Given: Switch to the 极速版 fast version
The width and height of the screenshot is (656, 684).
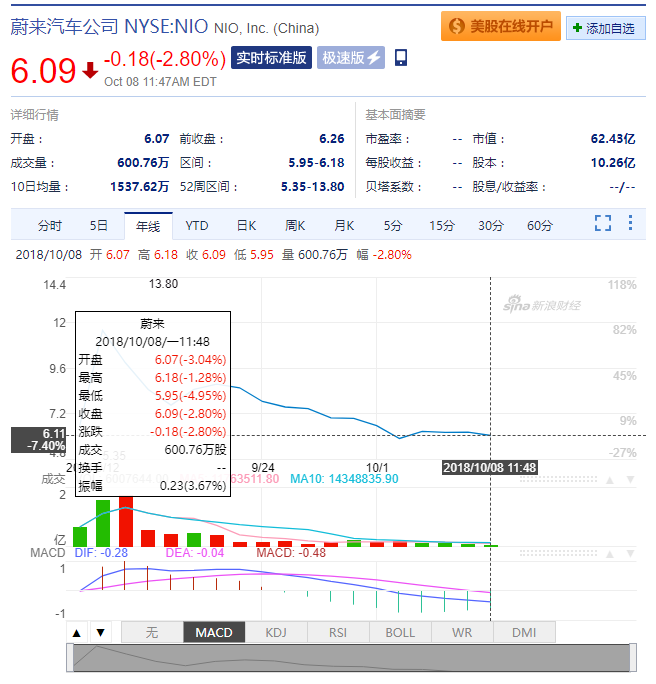Looking at the screenshot, I should click(x=351, y=57).
